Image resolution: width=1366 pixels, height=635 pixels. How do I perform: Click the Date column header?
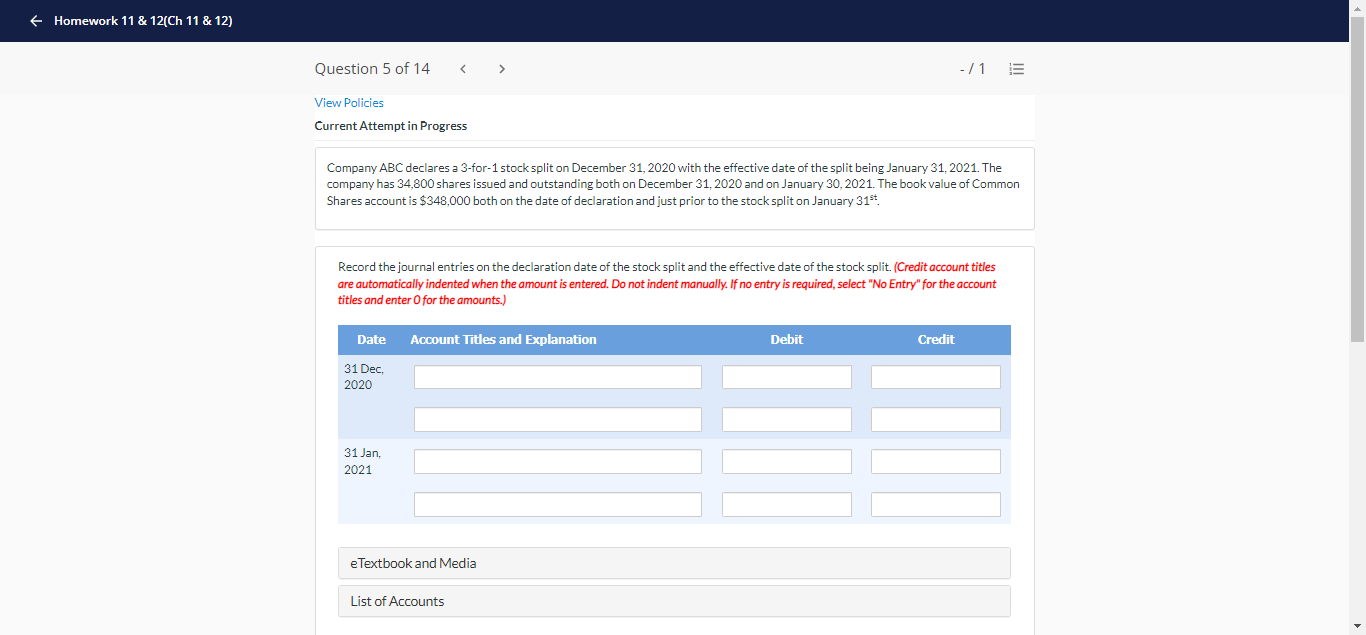(x=371, y=340)
